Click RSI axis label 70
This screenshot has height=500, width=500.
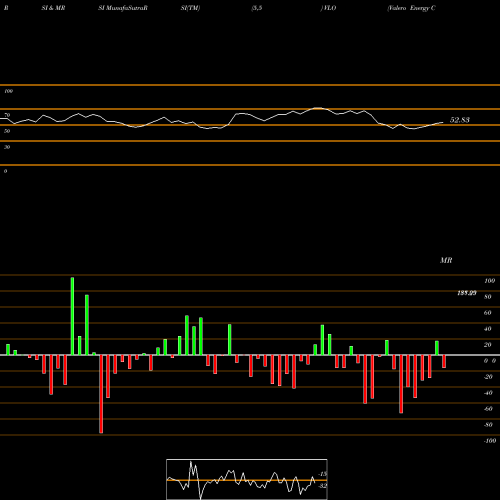[x=7, y=115]
